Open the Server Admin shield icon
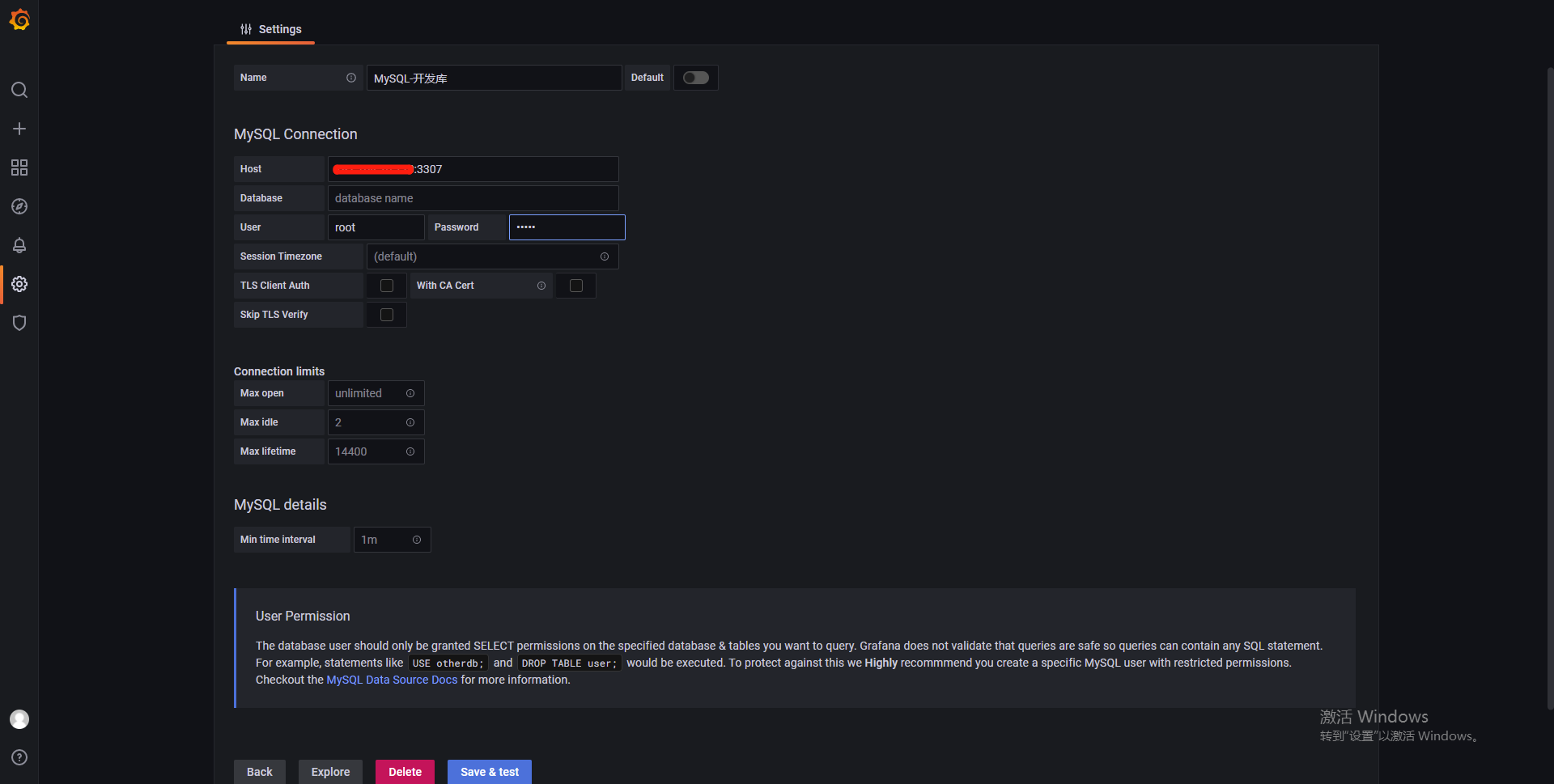 pyautogui.click(x=19, y=323)
